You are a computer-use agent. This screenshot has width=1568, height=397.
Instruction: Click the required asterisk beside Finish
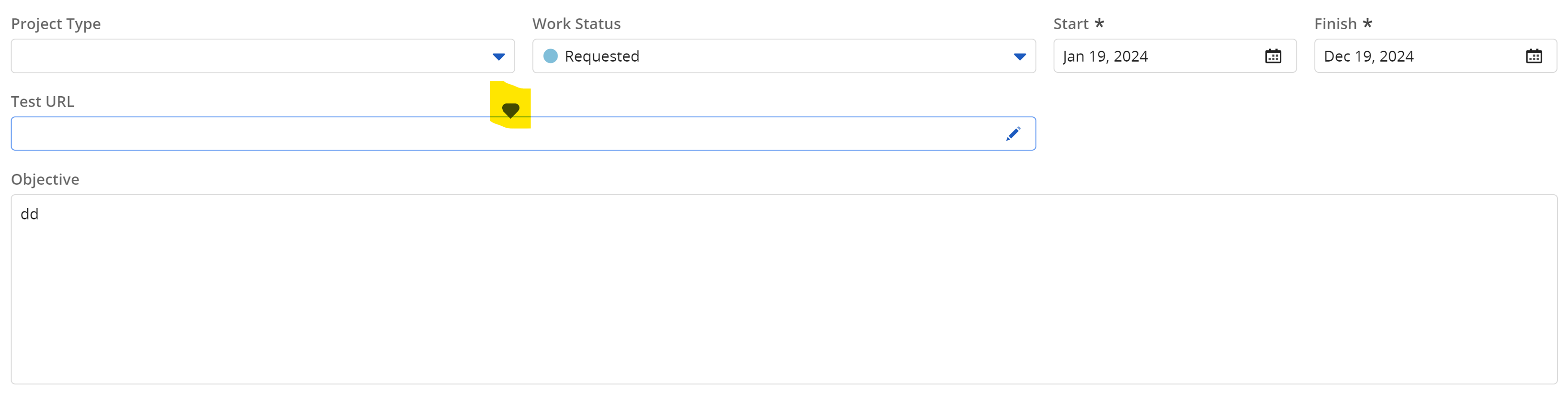[x=1367, y=23]
